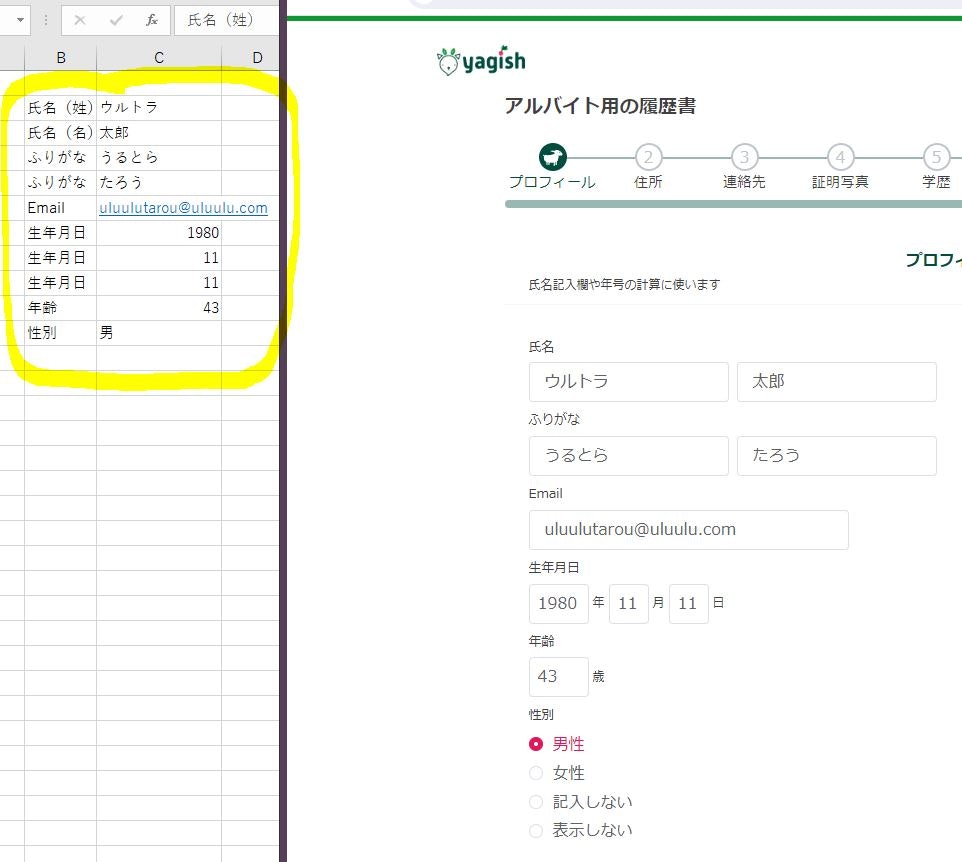Click the birth month field before 月
The image size is (962, 862).
tap(628, 604)
